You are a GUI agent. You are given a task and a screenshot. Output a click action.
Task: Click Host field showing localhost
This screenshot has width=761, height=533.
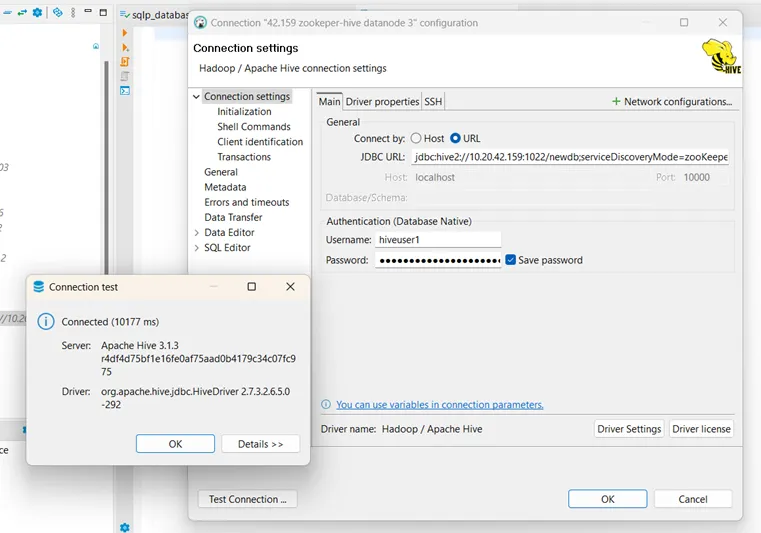tap(529, 178)
